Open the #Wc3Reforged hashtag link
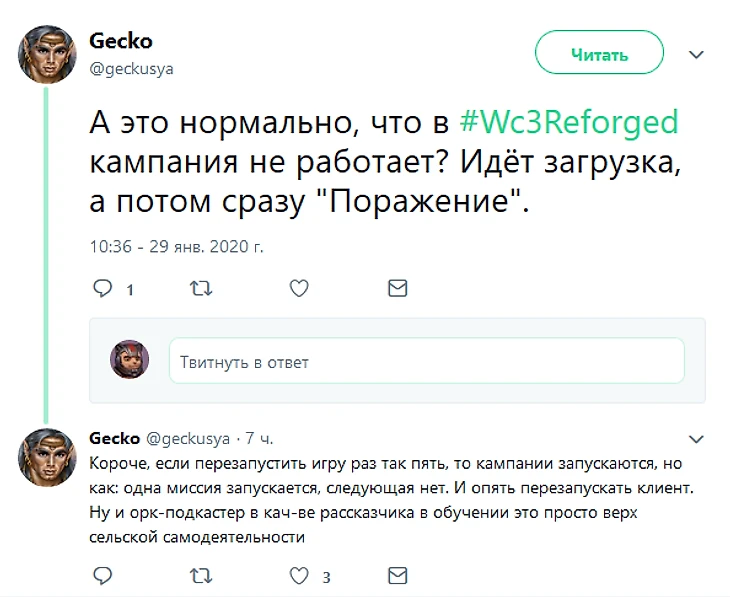This screenshot has height=597, width=730. (x=568, y=122)
